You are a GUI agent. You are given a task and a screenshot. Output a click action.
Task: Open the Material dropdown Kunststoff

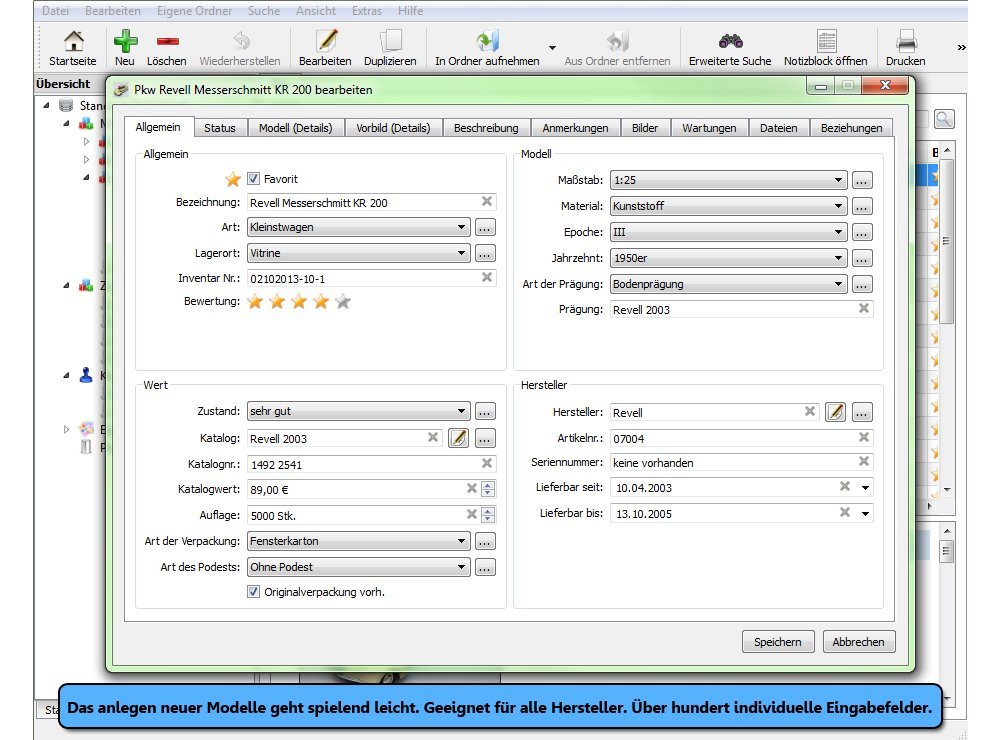click(x=728, y=206)
